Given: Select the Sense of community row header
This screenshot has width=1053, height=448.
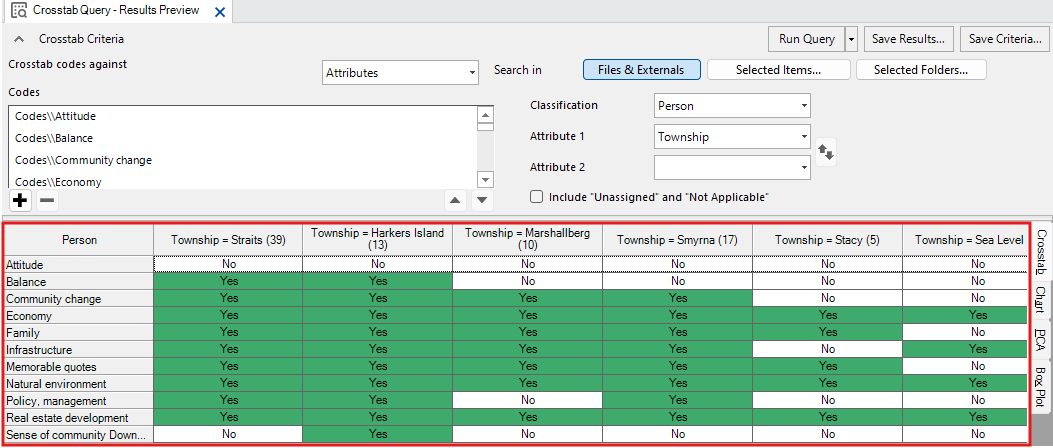Looking at the screenshot, I should (x=79, y=435).
